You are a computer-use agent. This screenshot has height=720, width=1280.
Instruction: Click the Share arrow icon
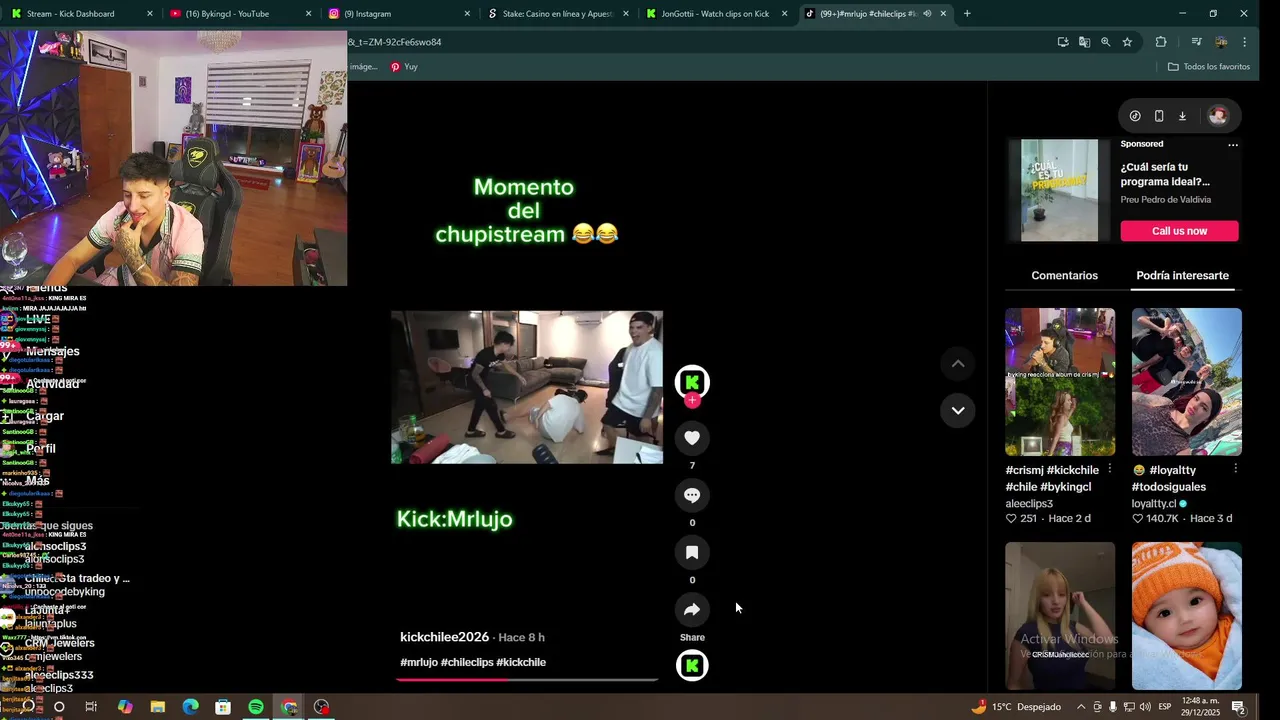coord(692,609)
